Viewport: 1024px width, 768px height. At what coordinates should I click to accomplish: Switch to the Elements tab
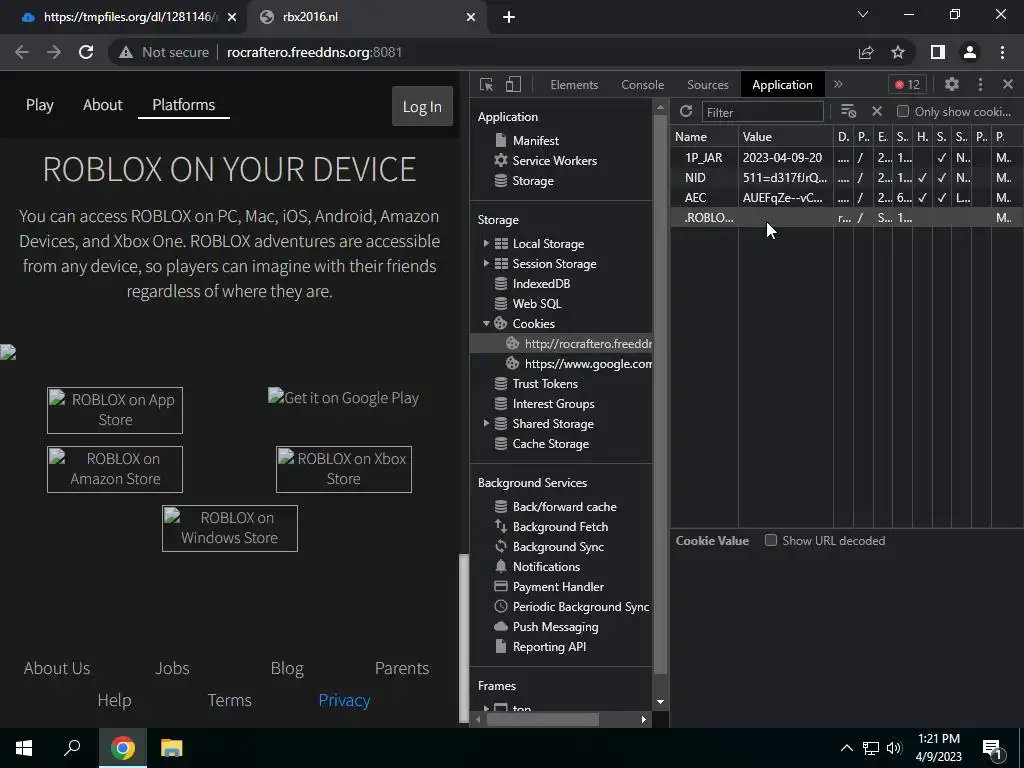[574, 85]
